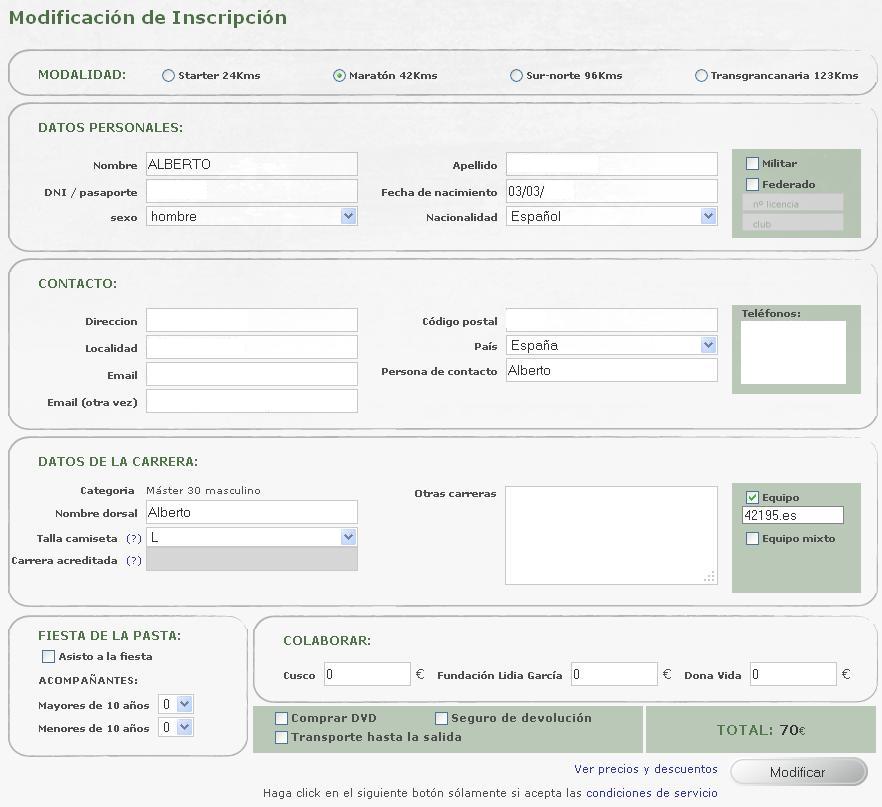Open the sexo dropdown

click(251, 216)
